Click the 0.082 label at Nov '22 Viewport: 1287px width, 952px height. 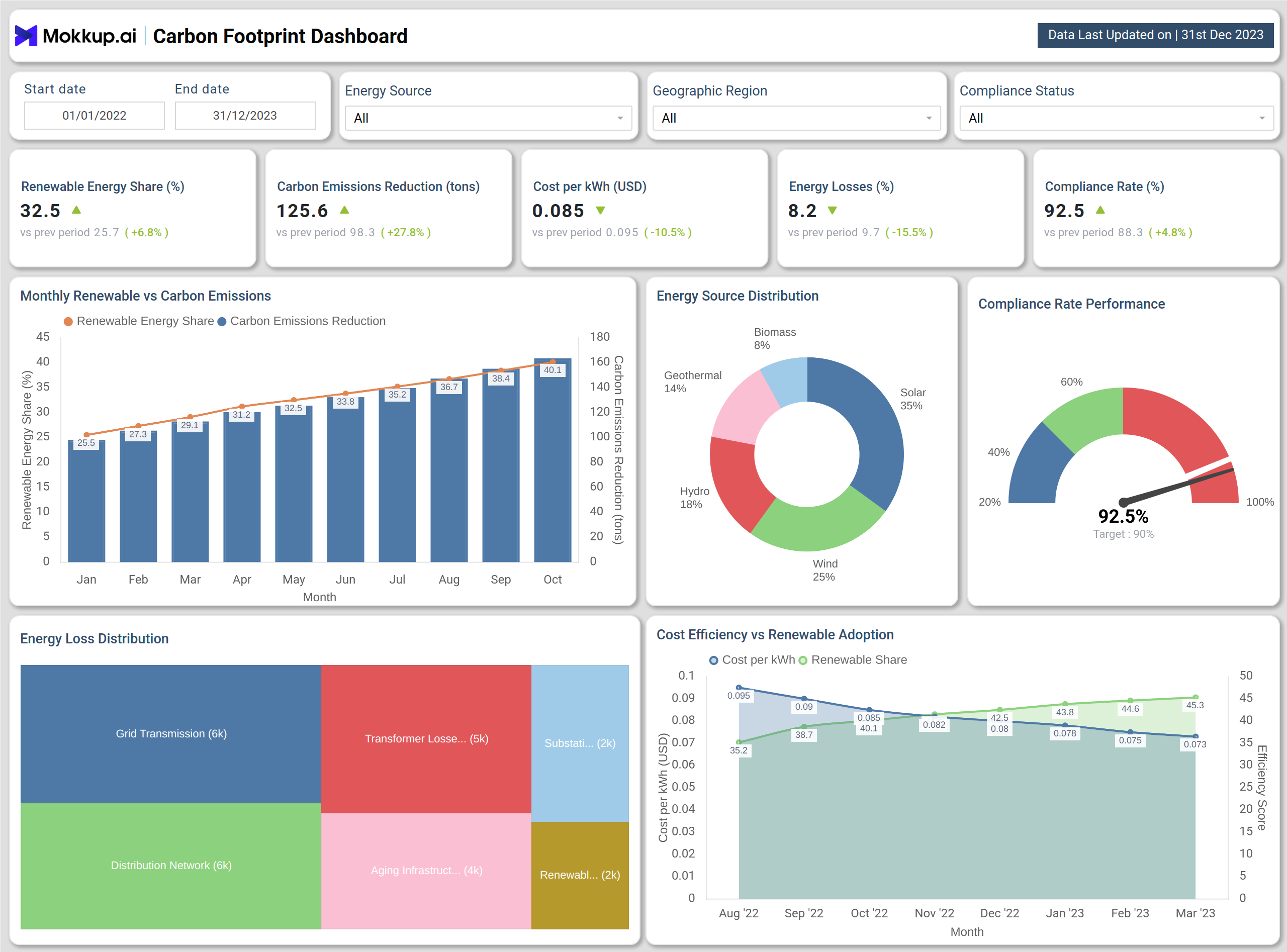coord(934,725)
